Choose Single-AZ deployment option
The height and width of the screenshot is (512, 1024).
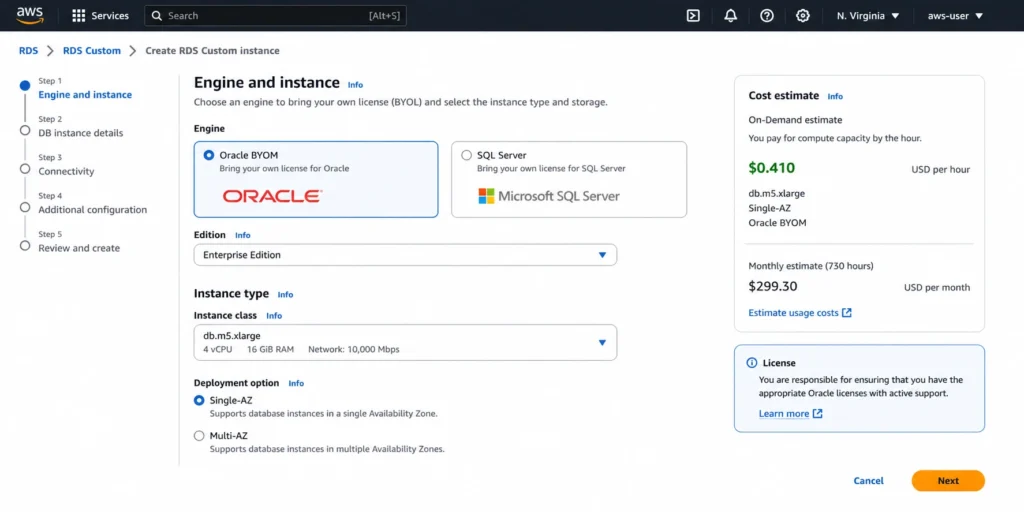click(x=199, y=400)
